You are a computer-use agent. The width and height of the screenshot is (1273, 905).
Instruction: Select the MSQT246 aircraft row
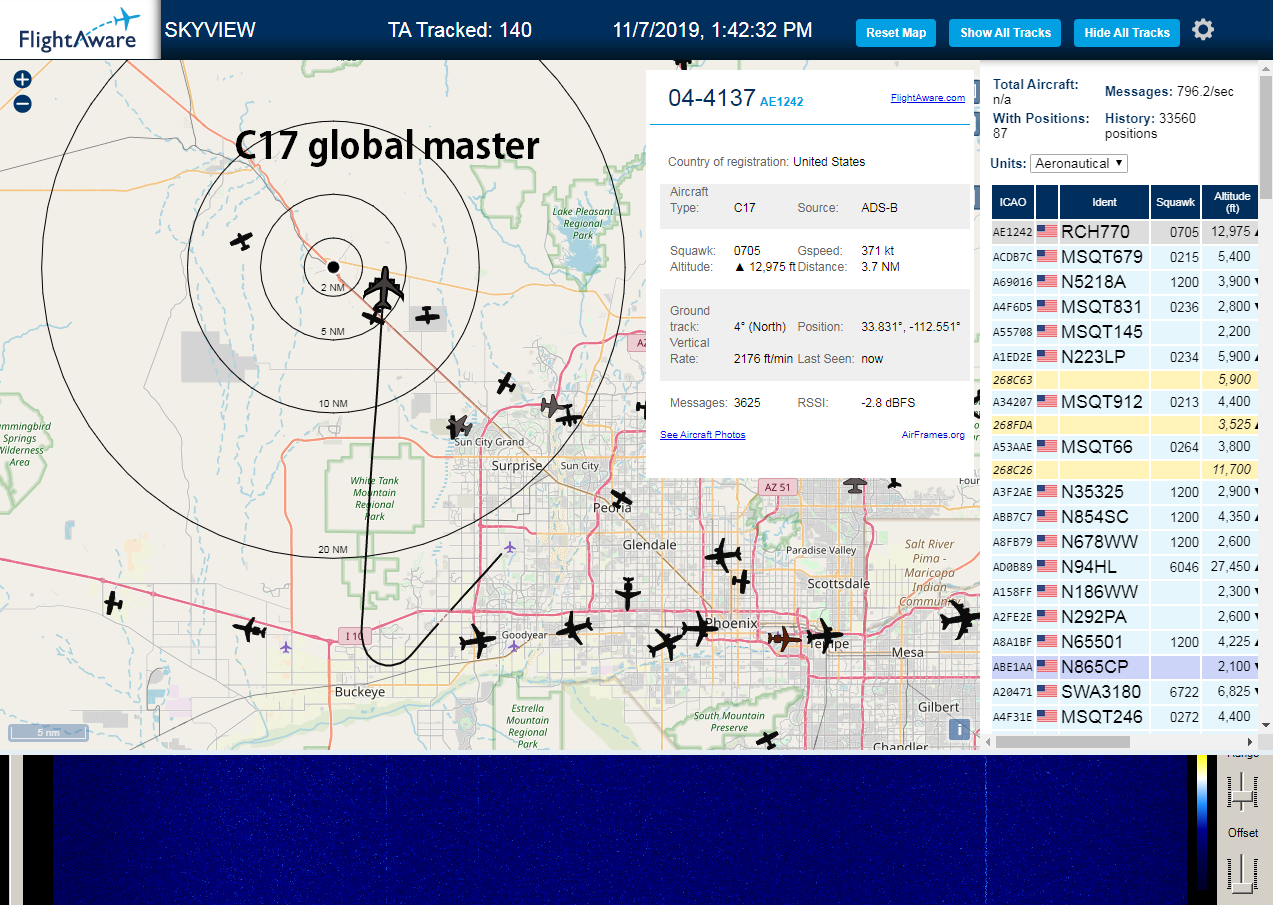coord(1126,717)
